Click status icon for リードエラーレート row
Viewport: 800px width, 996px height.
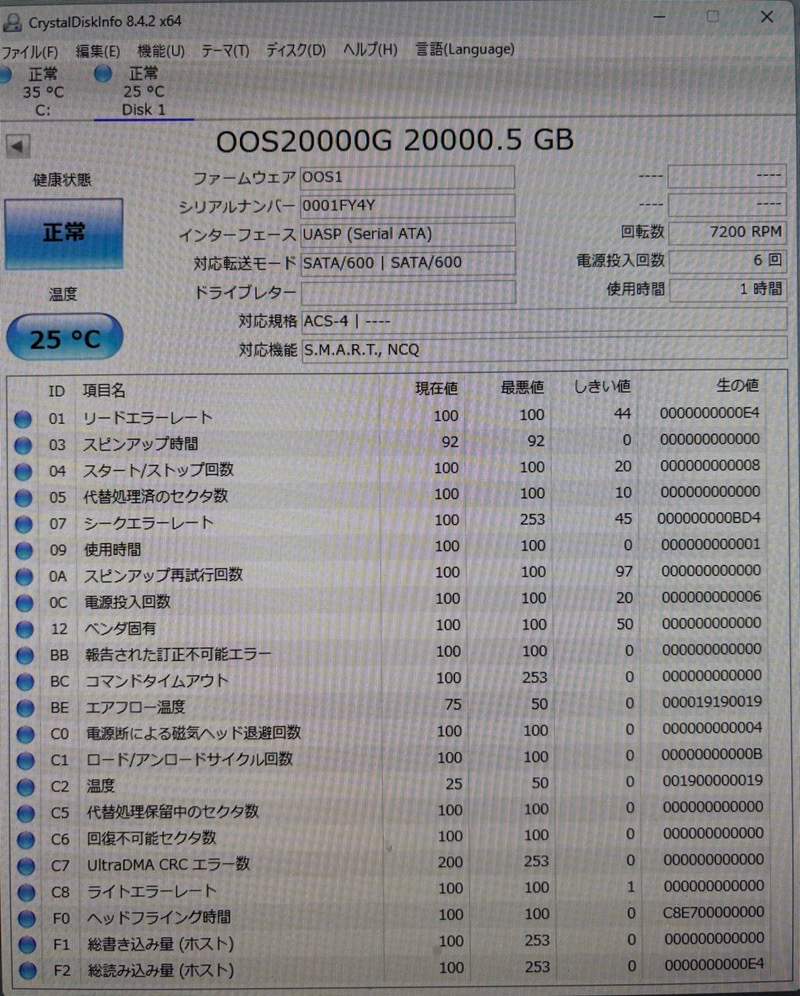tap(23, 419)
